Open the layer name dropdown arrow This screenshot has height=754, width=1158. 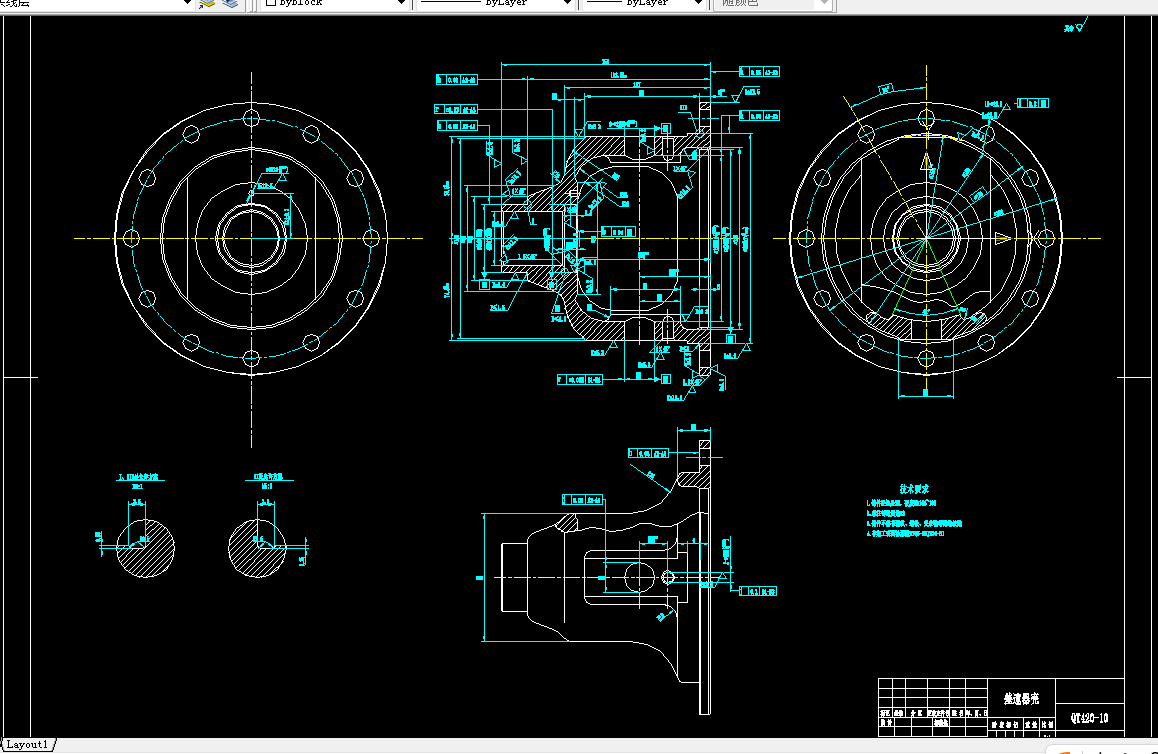pos(188,3)
